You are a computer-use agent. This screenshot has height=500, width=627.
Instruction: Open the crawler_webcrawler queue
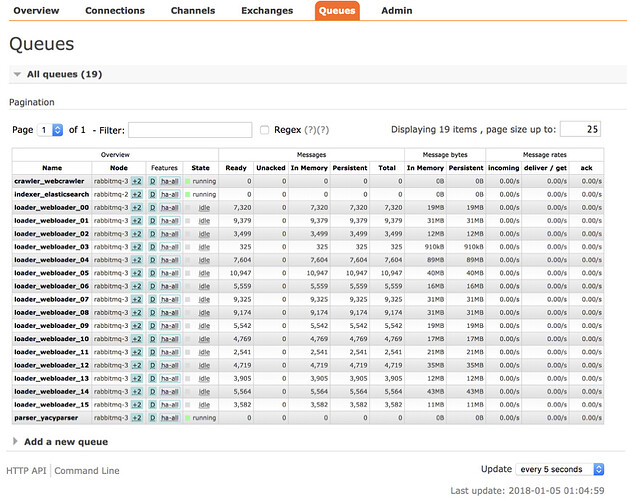pyautogui.click(x=49, y=181)
